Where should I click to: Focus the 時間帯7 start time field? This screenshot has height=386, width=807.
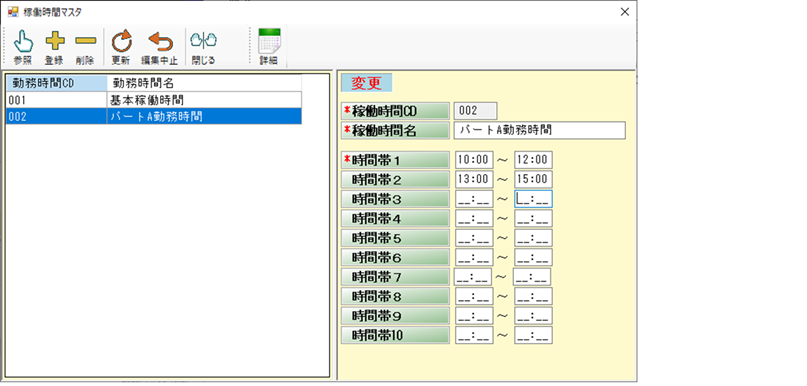point(473,277)
